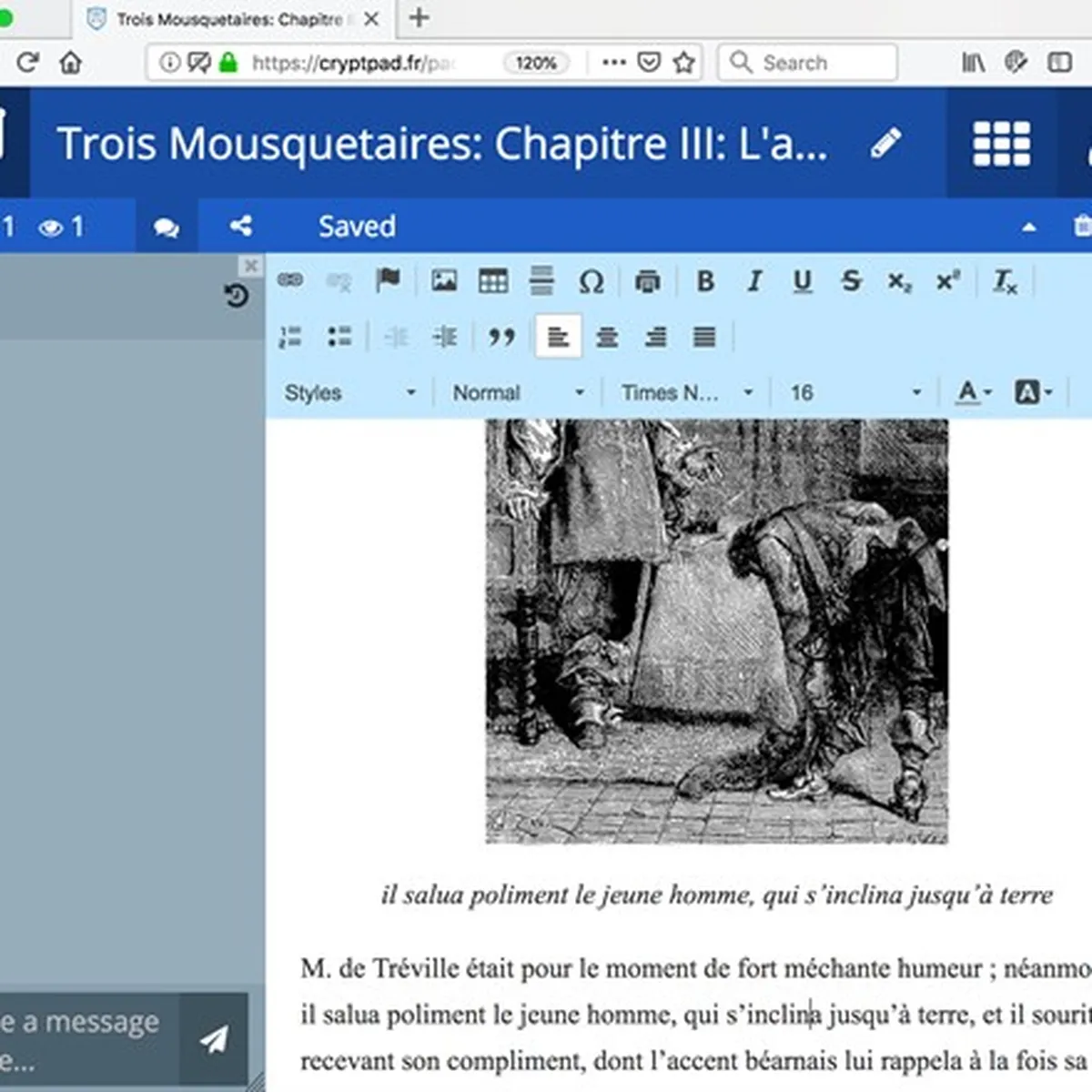Click the text 'recevant son compliment'
This screenshot has height=1092, width=1092.
click(443, 1061)
